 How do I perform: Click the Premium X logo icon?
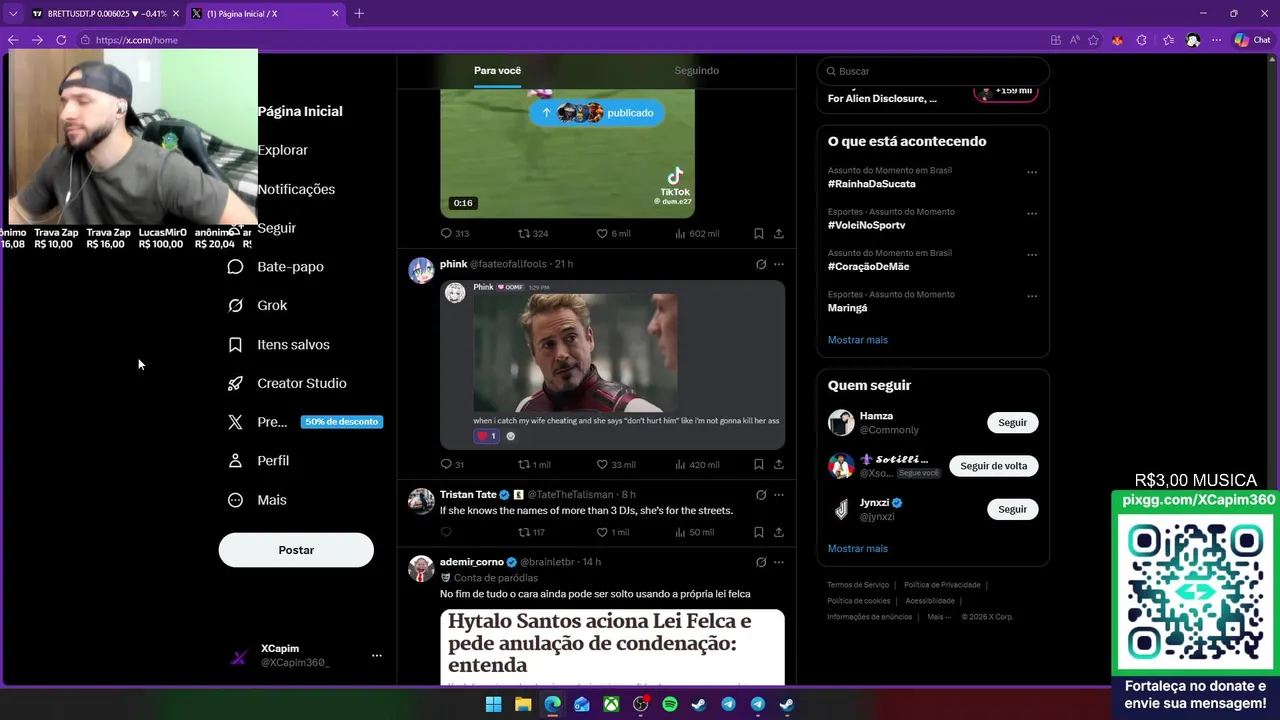pos(235,422)
